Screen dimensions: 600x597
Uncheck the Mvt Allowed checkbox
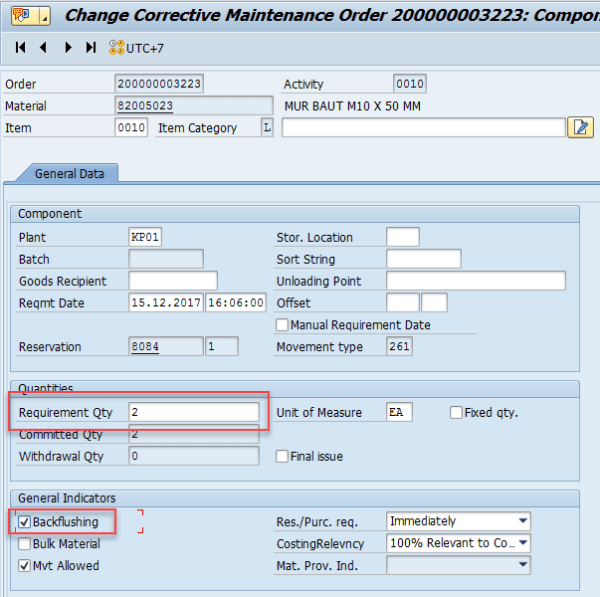tap(24, 565)
